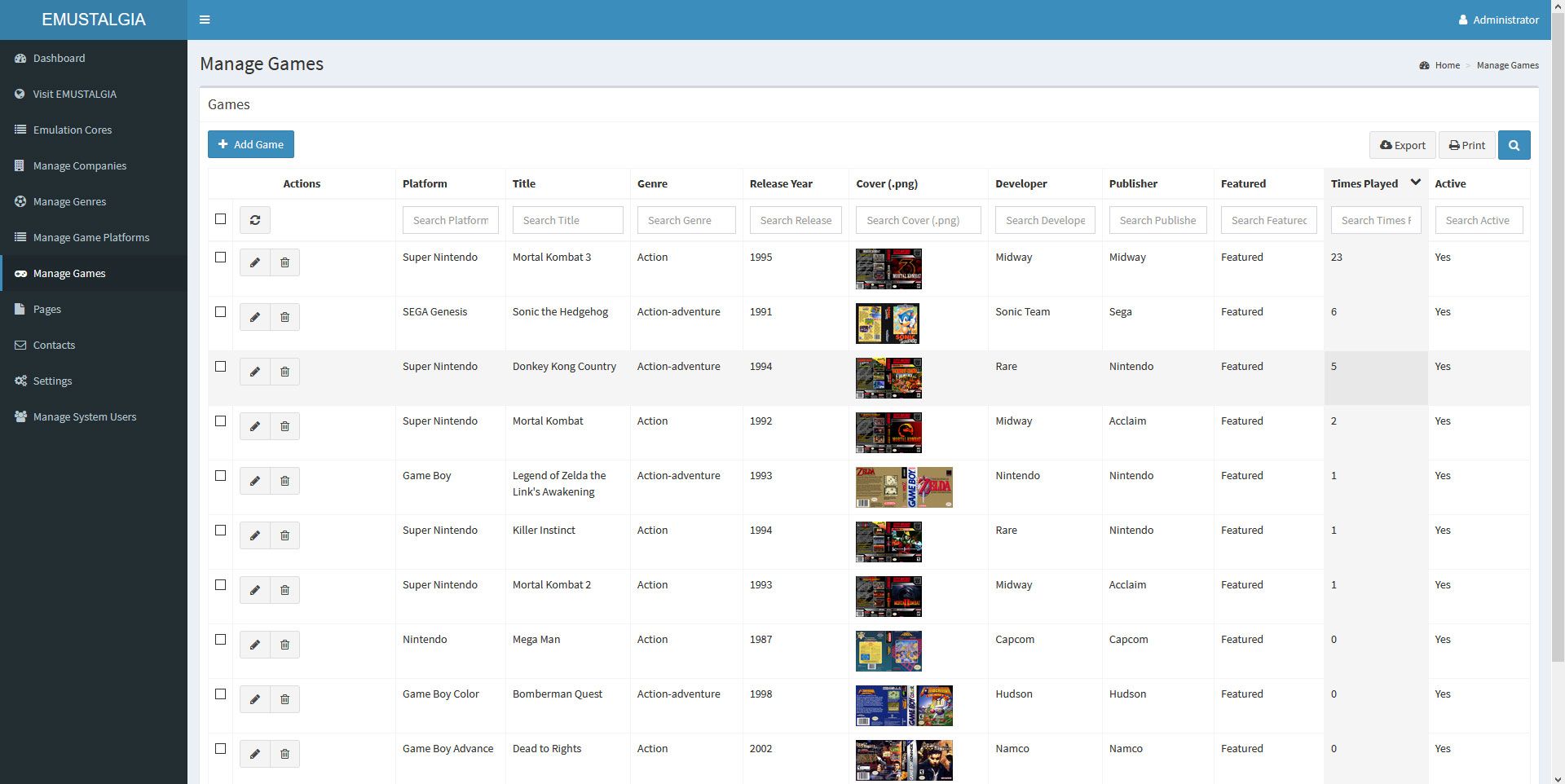Click the edit pencil for Mega Man
This screenshot has height=784, width=1565.
(x=255, y=645)
